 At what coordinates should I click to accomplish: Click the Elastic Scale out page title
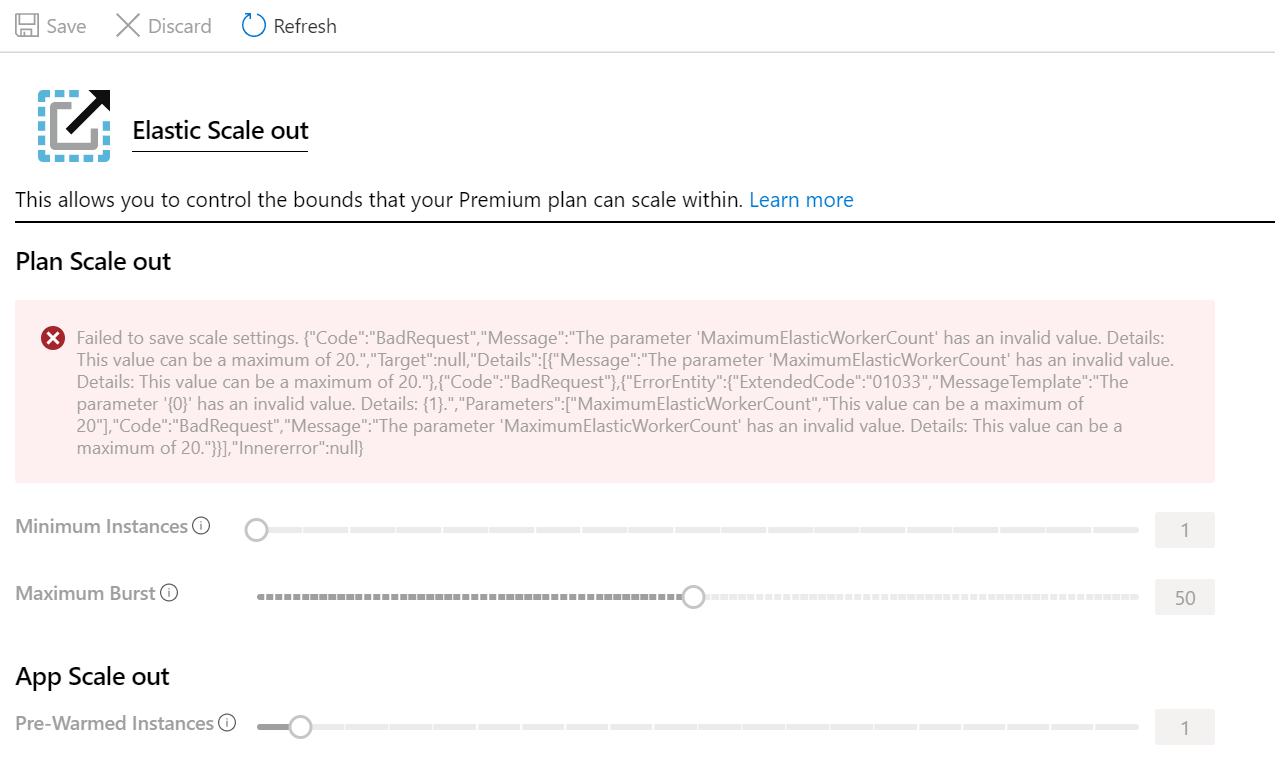(x=220, y=130)
